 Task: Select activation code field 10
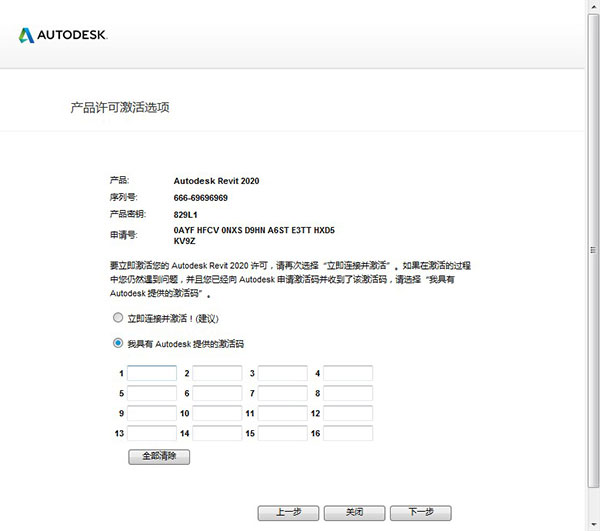pos(217,413)
